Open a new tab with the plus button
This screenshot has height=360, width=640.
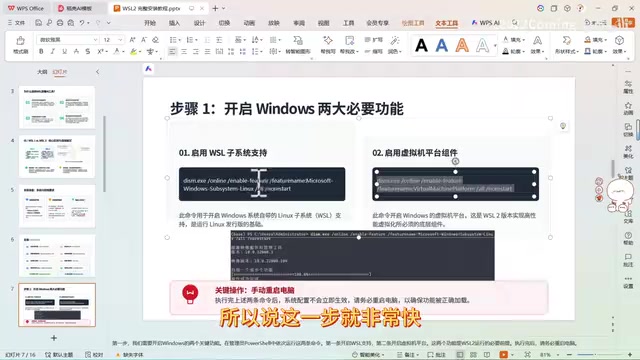click(215, 8)
